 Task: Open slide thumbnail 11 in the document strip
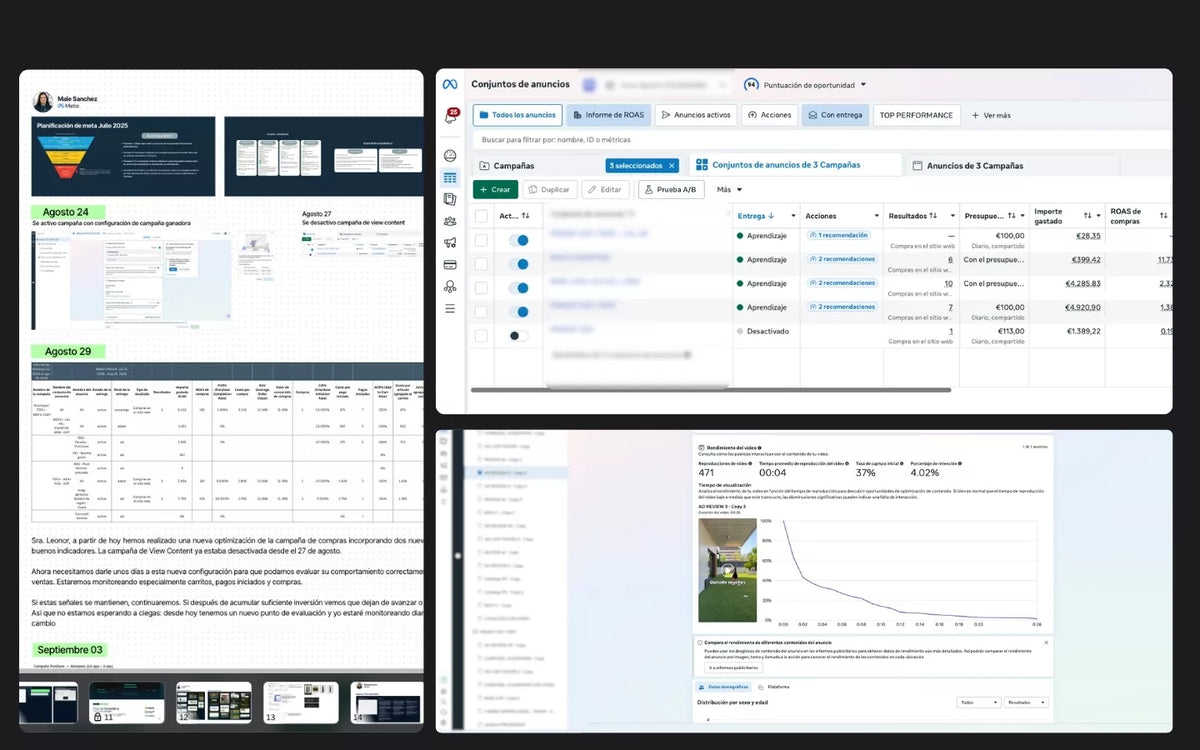pyautogui.click(x=126, y=702)
